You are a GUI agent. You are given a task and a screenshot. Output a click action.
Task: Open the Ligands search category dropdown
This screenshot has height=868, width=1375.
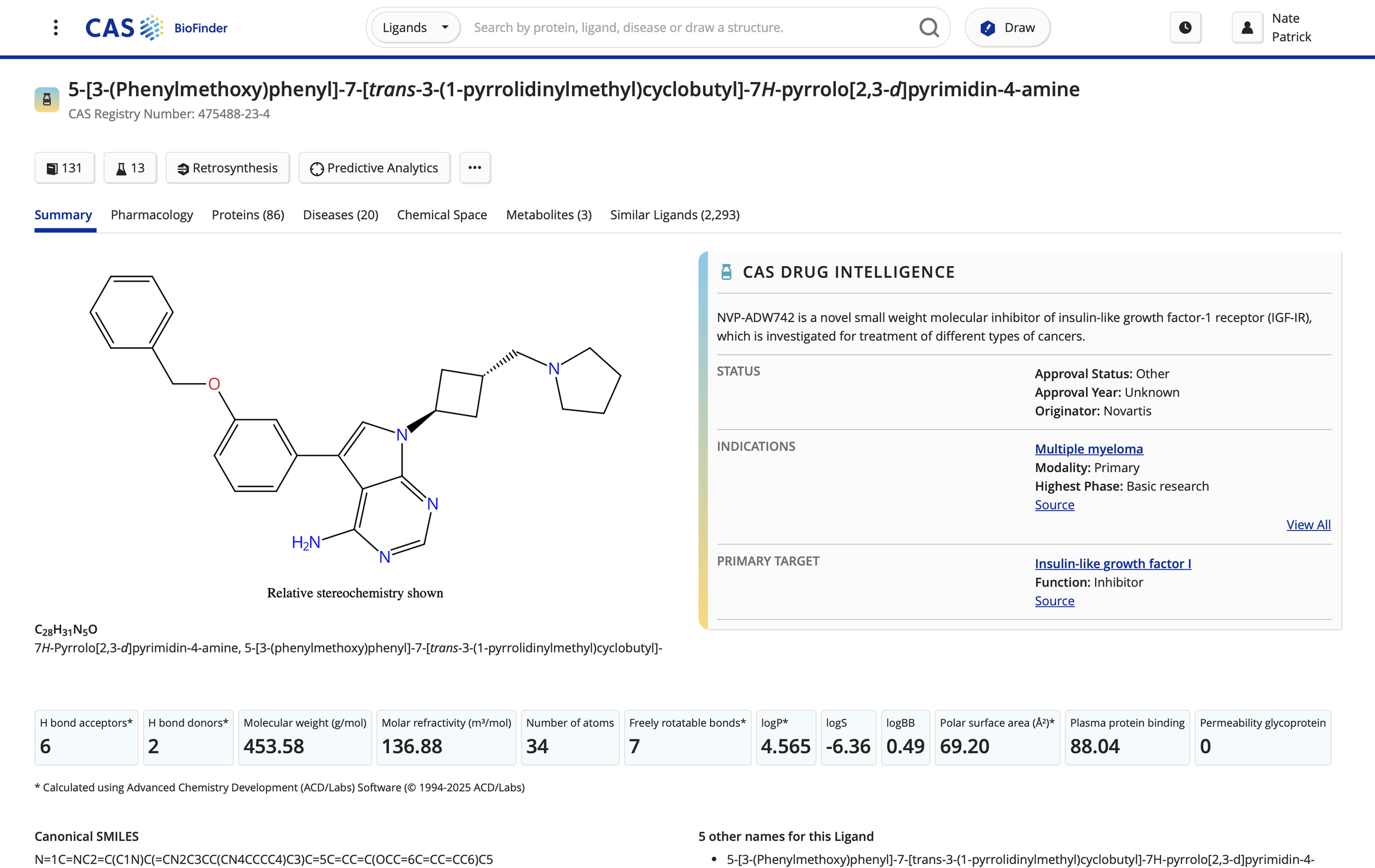click(414, 27)
